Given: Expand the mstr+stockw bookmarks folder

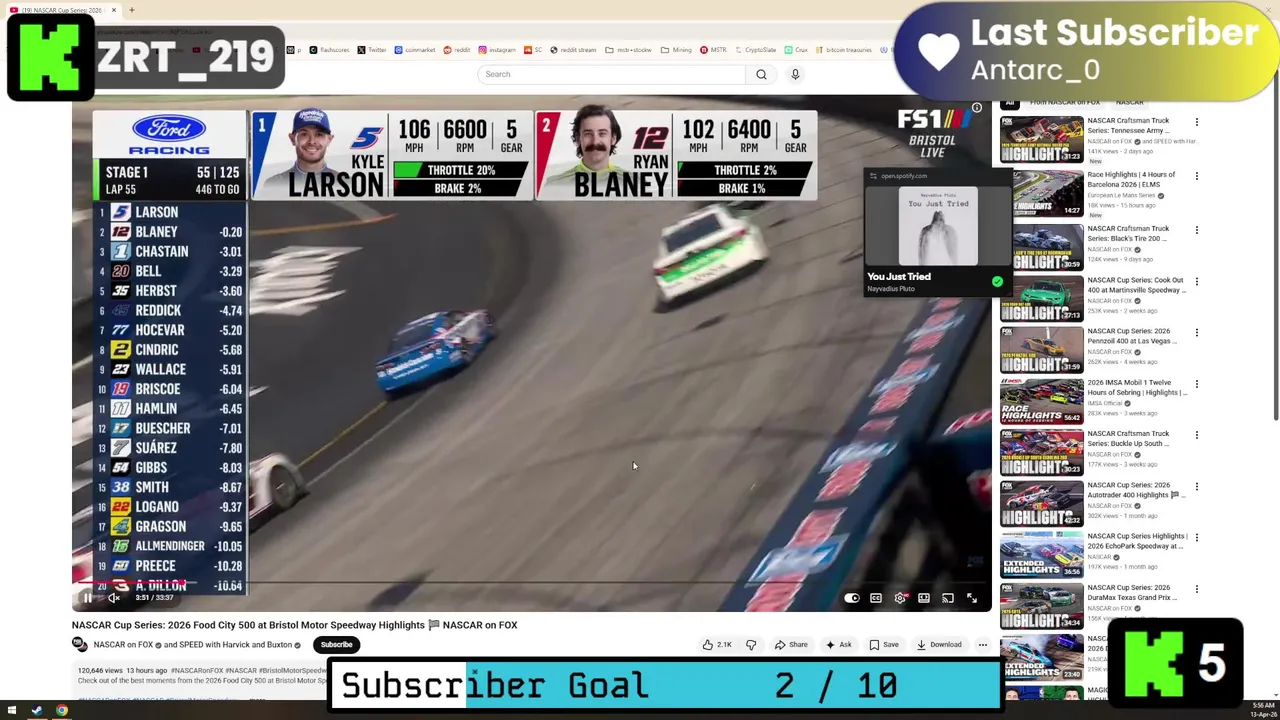Looking at the screenshot, I should click(629, 50).
